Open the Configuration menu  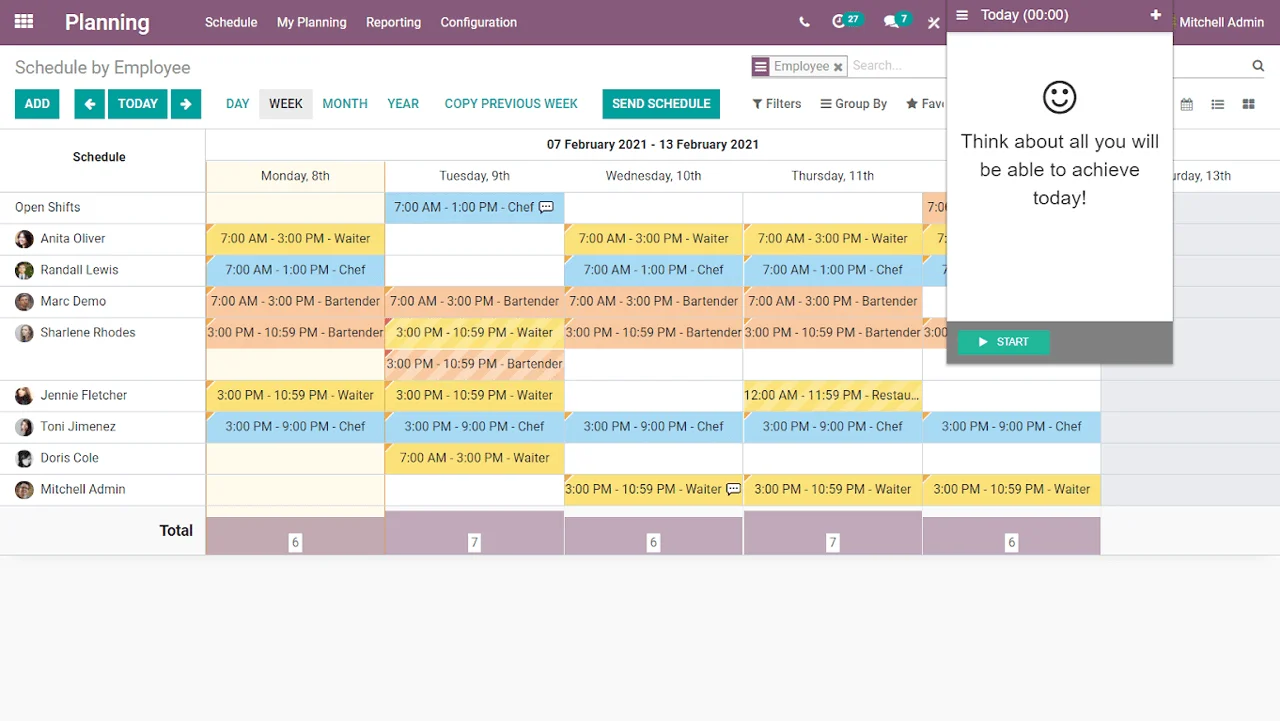478,22
